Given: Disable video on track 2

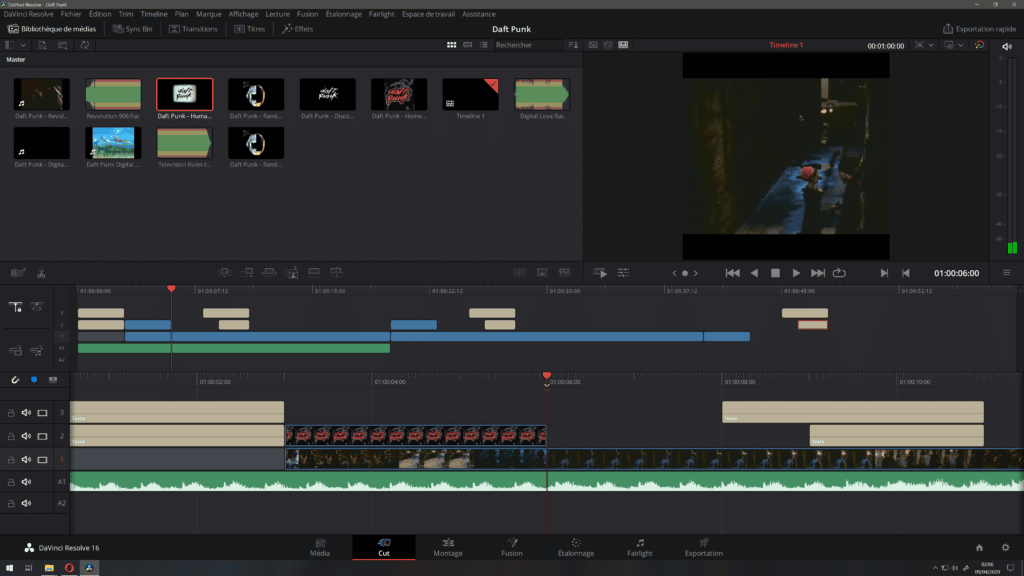Looking at the screenshot, I should pos(42,436).
